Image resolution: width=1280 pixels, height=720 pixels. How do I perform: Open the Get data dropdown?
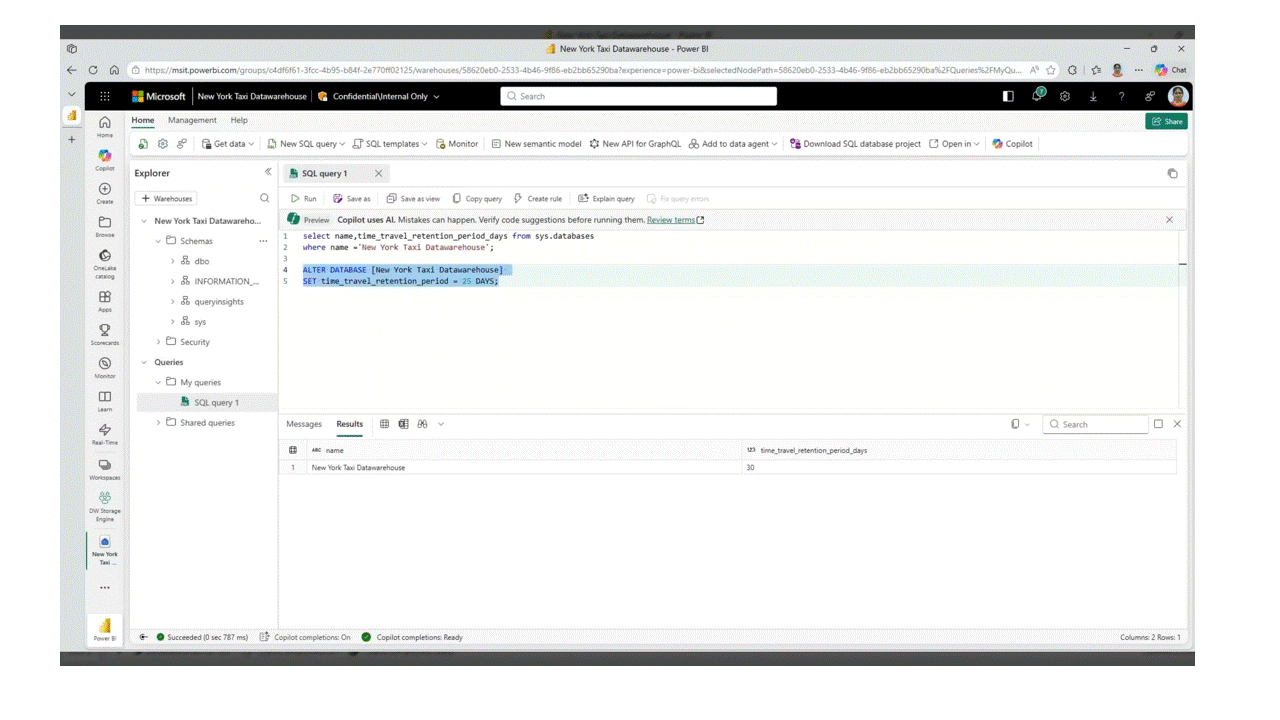tap(228, 144)
